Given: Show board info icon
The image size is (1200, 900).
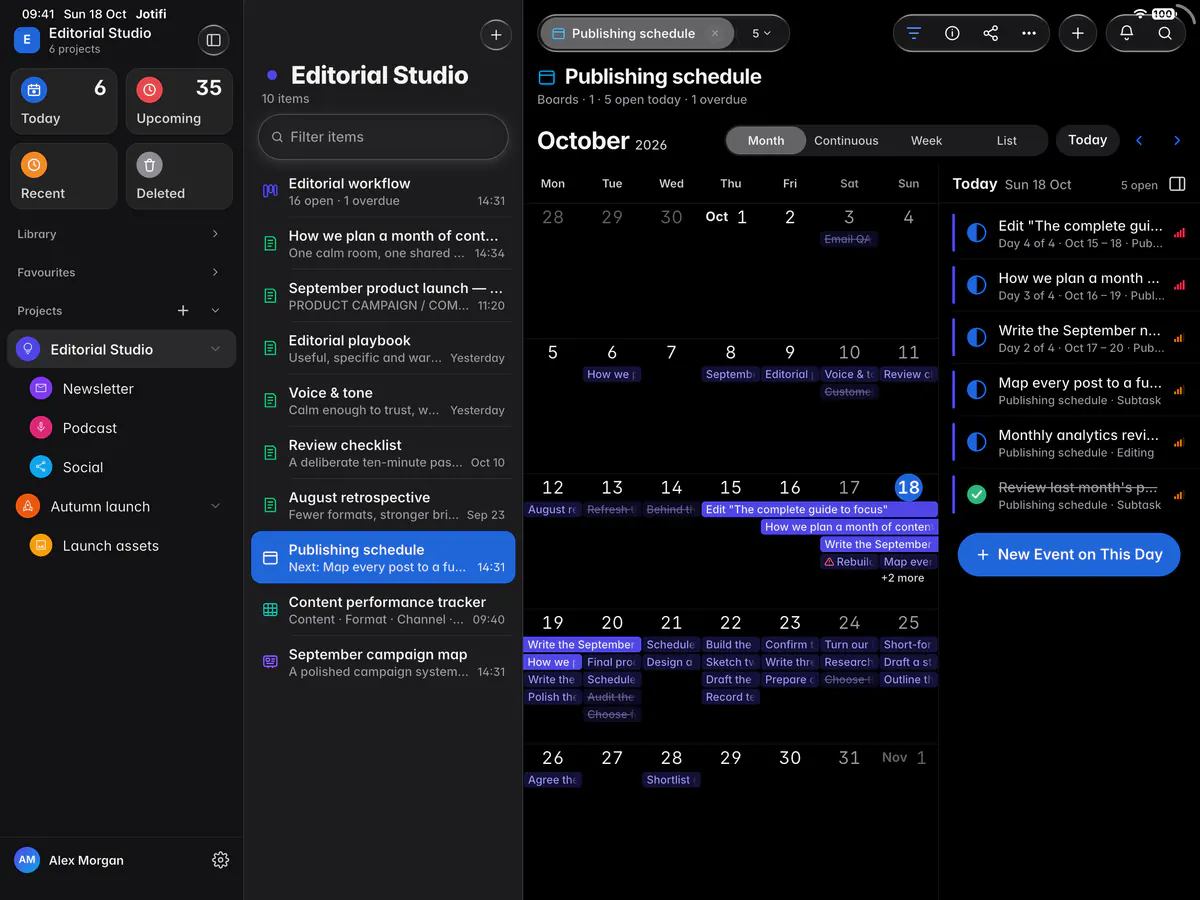Looking at the screenshot, I should pyautogui.click(x=952, y=33).
